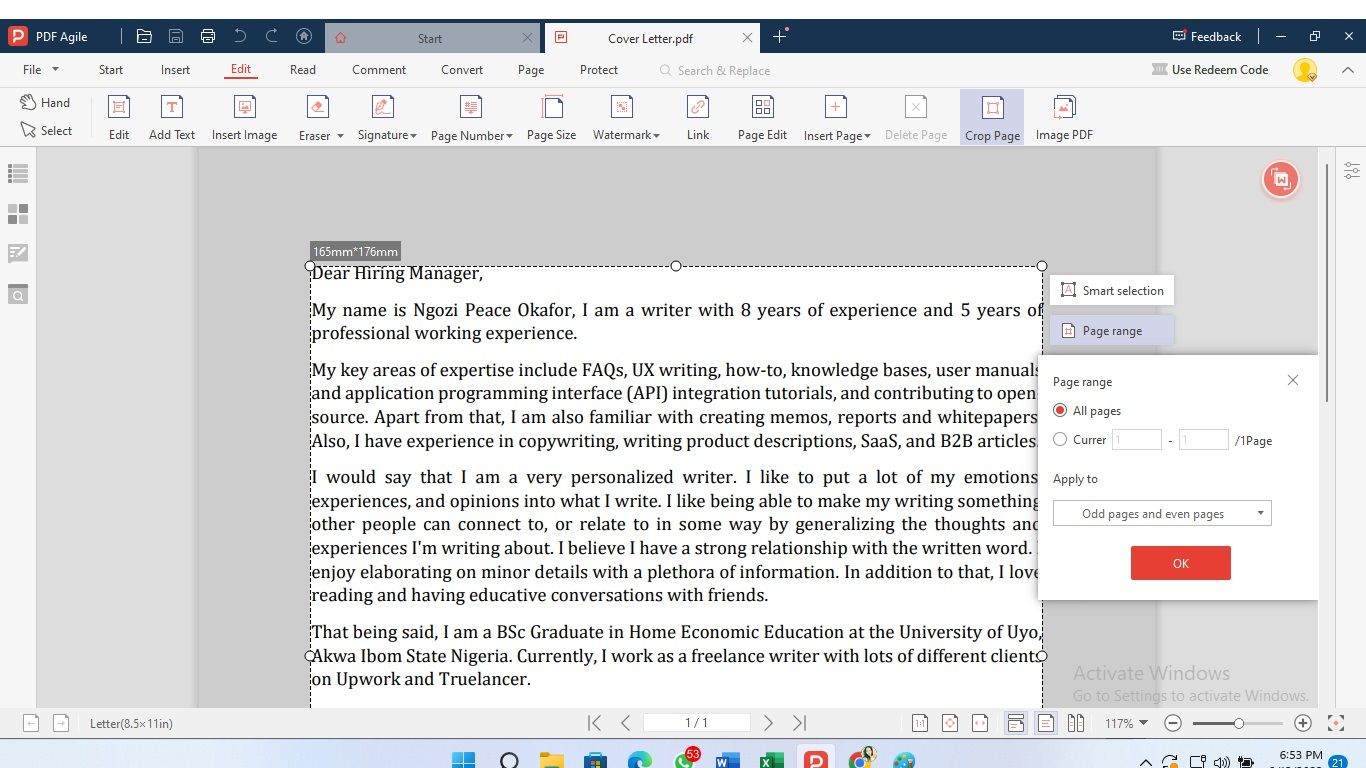The height and width of the screenshot is (768, 1366).
Task: Click the Insert Image tool
Action: point(244,115)
